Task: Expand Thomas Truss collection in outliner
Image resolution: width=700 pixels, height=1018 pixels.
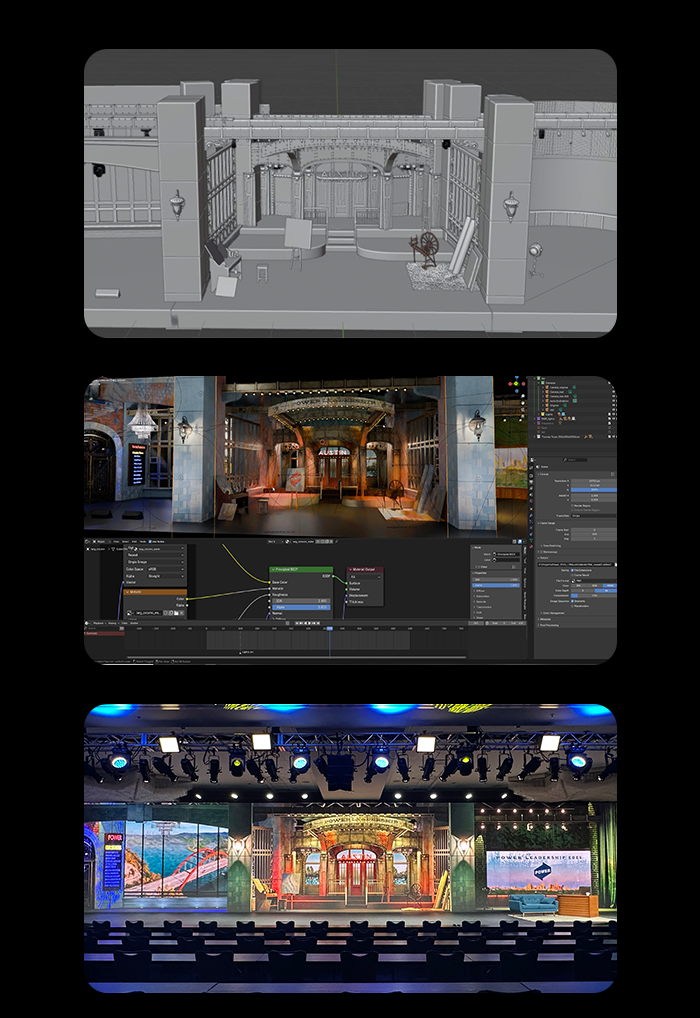Action: [534, 437]
